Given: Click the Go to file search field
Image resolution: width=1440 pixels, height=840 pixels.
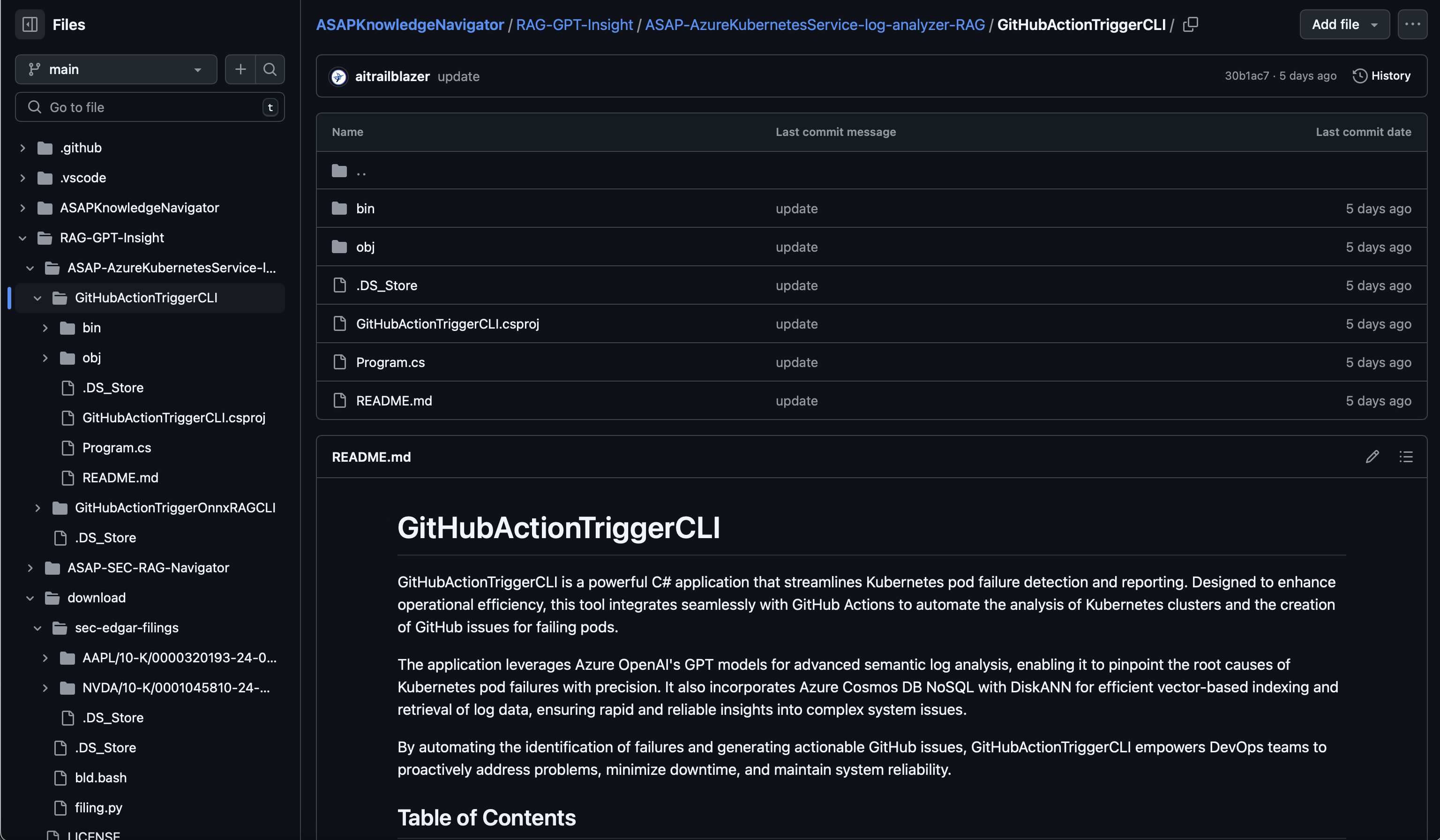Looking at the screenshot, I should (150, 107).
